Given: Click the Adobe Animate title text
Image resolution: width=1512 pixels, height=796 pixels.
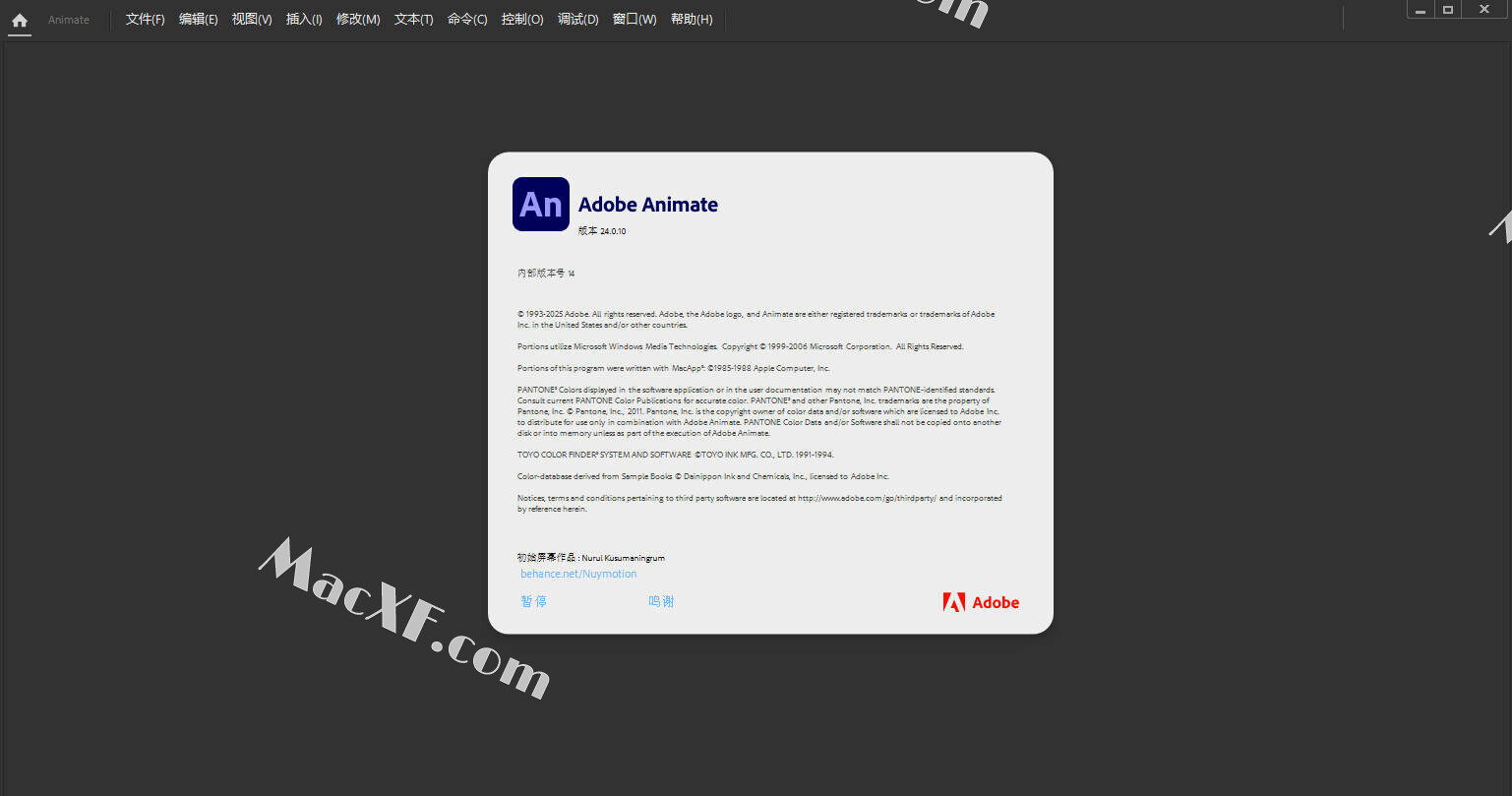Looking at the screenshot, I should point(648,205).
